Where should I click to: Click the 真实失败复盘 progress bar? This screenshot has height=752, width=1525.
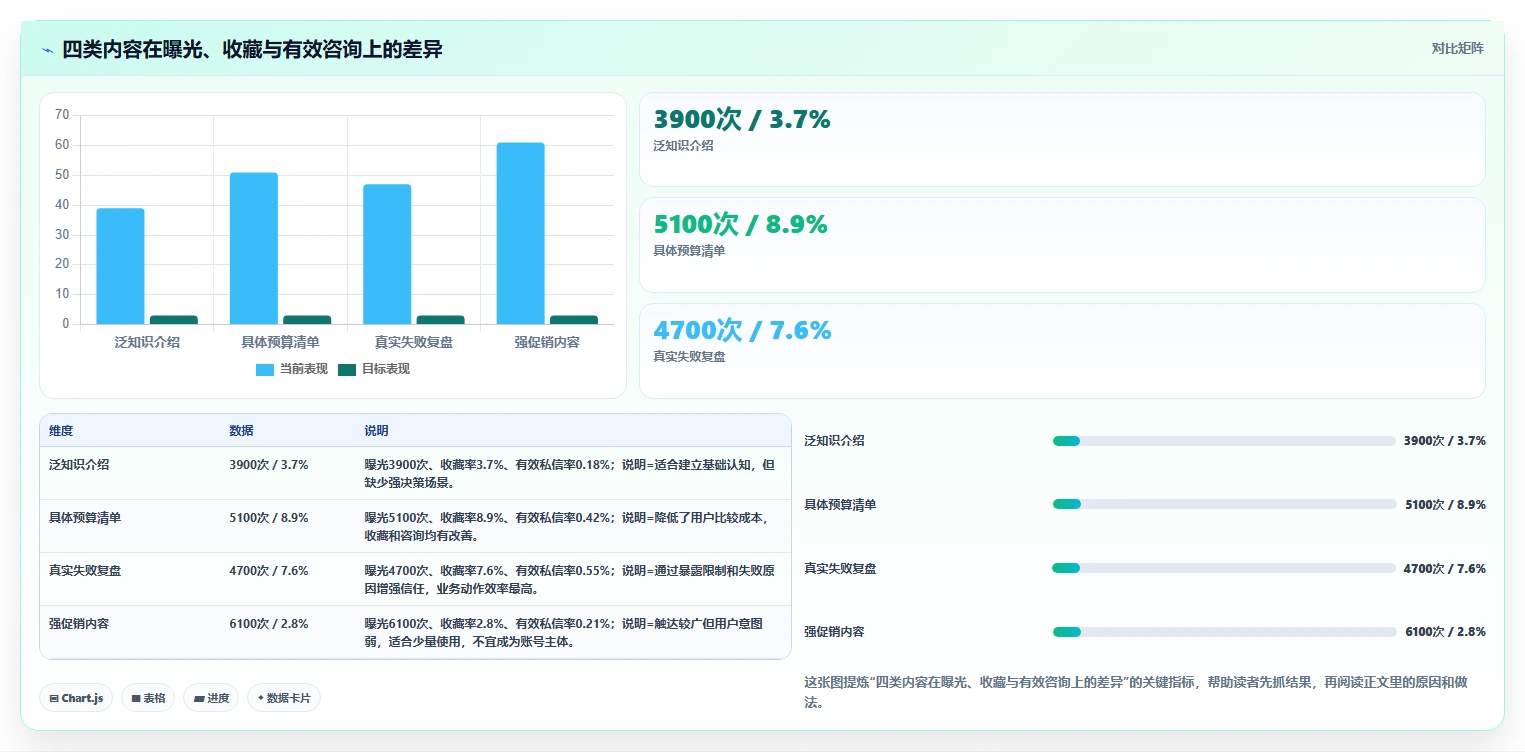tap(1224, 568)
